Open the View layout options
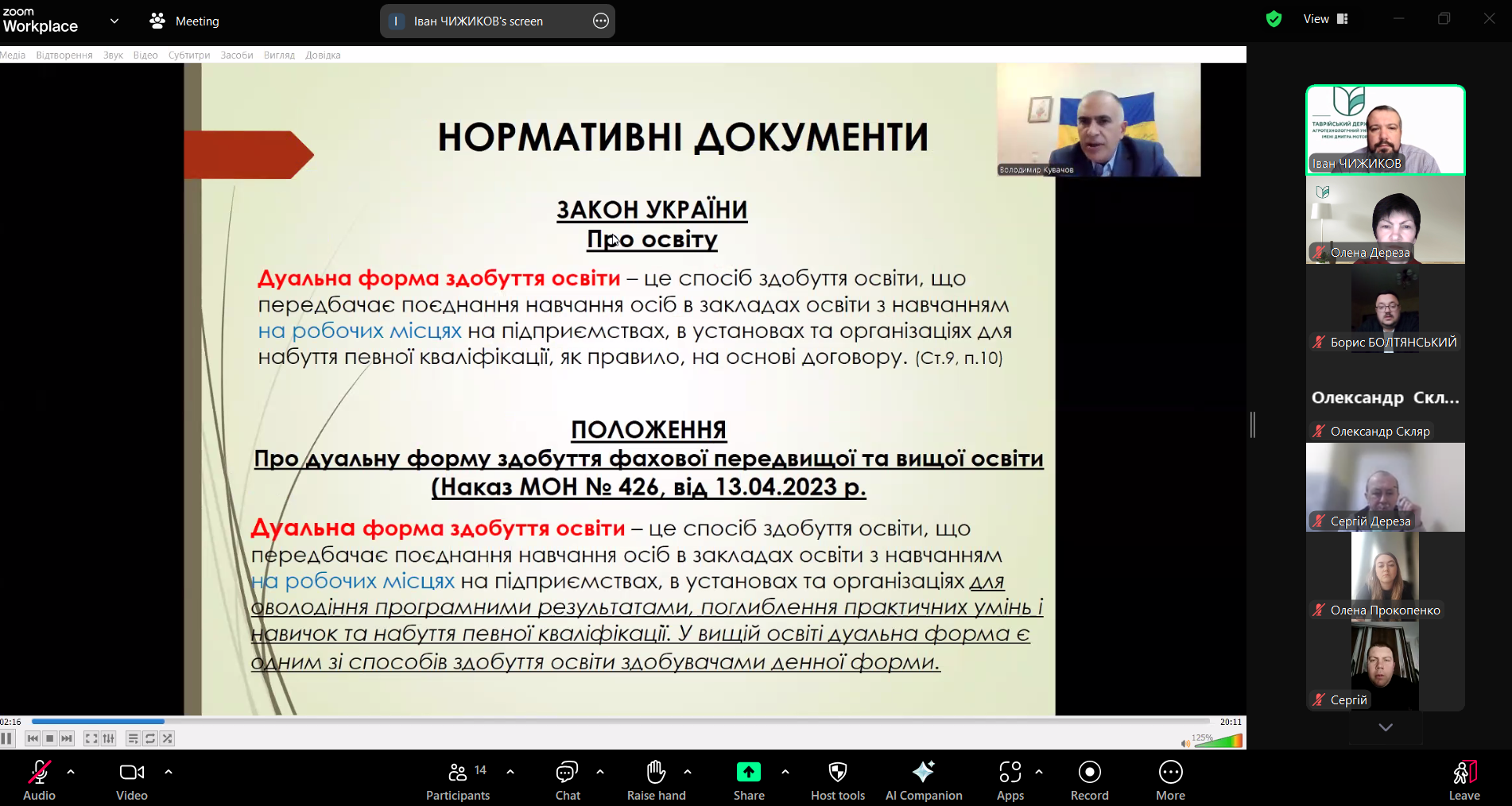 (x=1325, y=19)
